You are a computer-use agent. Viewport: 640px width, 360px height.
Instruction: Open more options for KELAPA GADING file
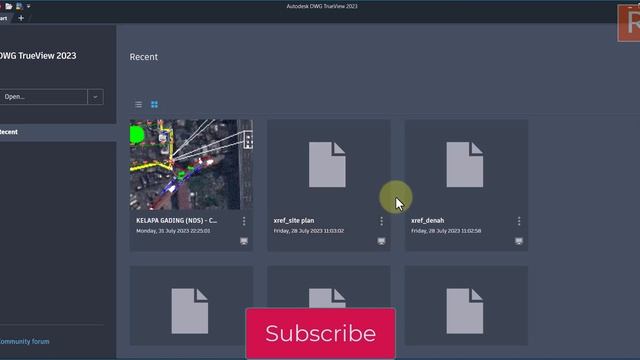(x=244, y=221)
